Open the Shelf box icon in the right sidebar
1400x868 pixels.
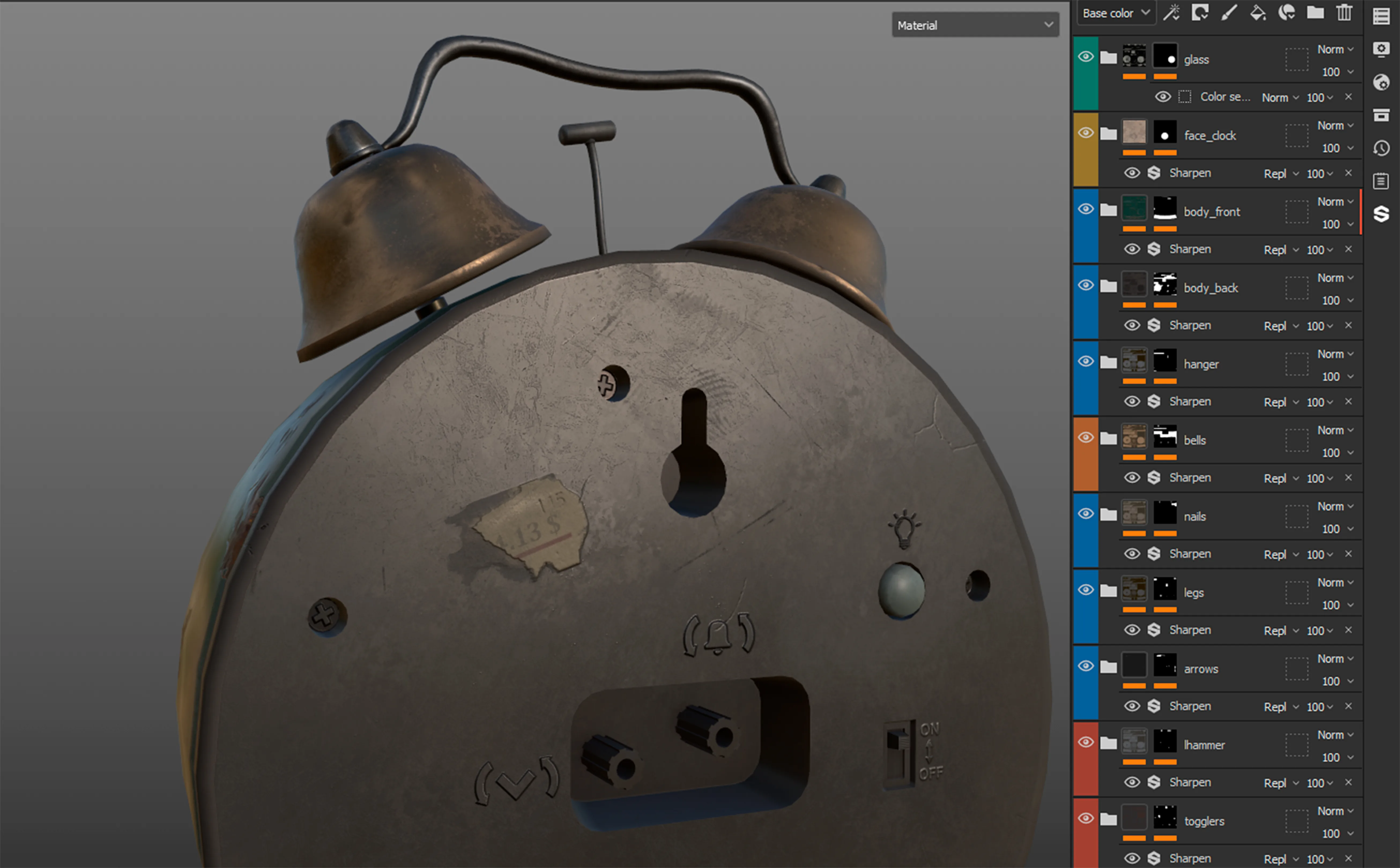click(1381, 115)
